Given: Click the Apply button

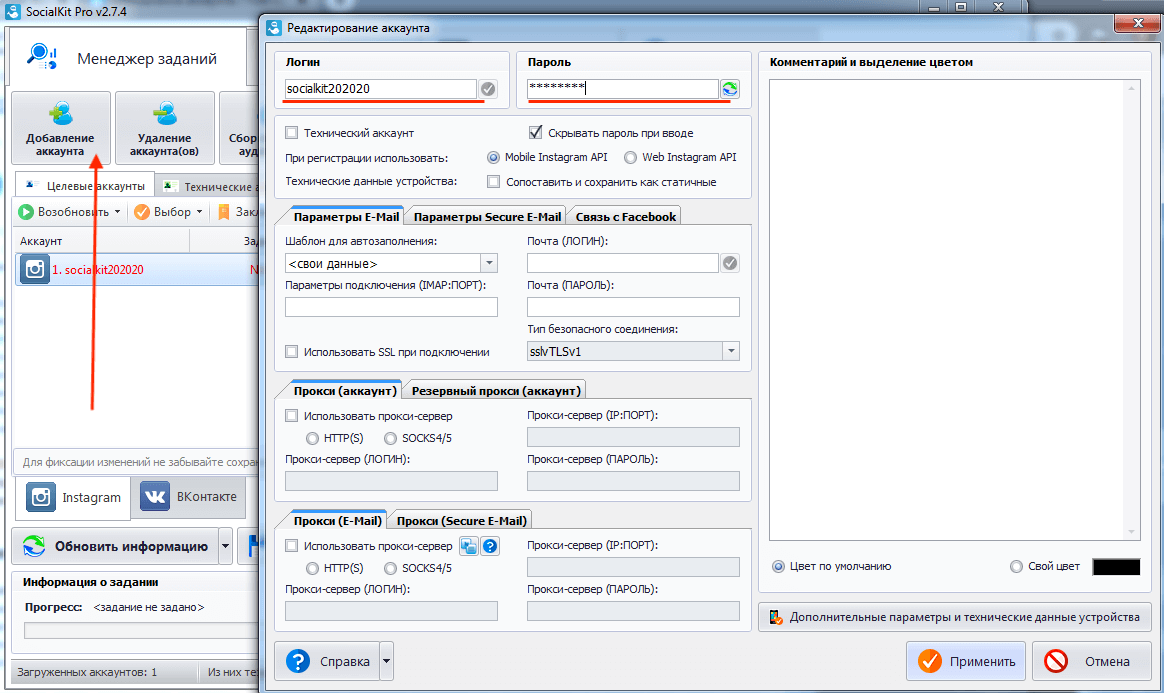Looking at the screenshot, I should (966, 661).
